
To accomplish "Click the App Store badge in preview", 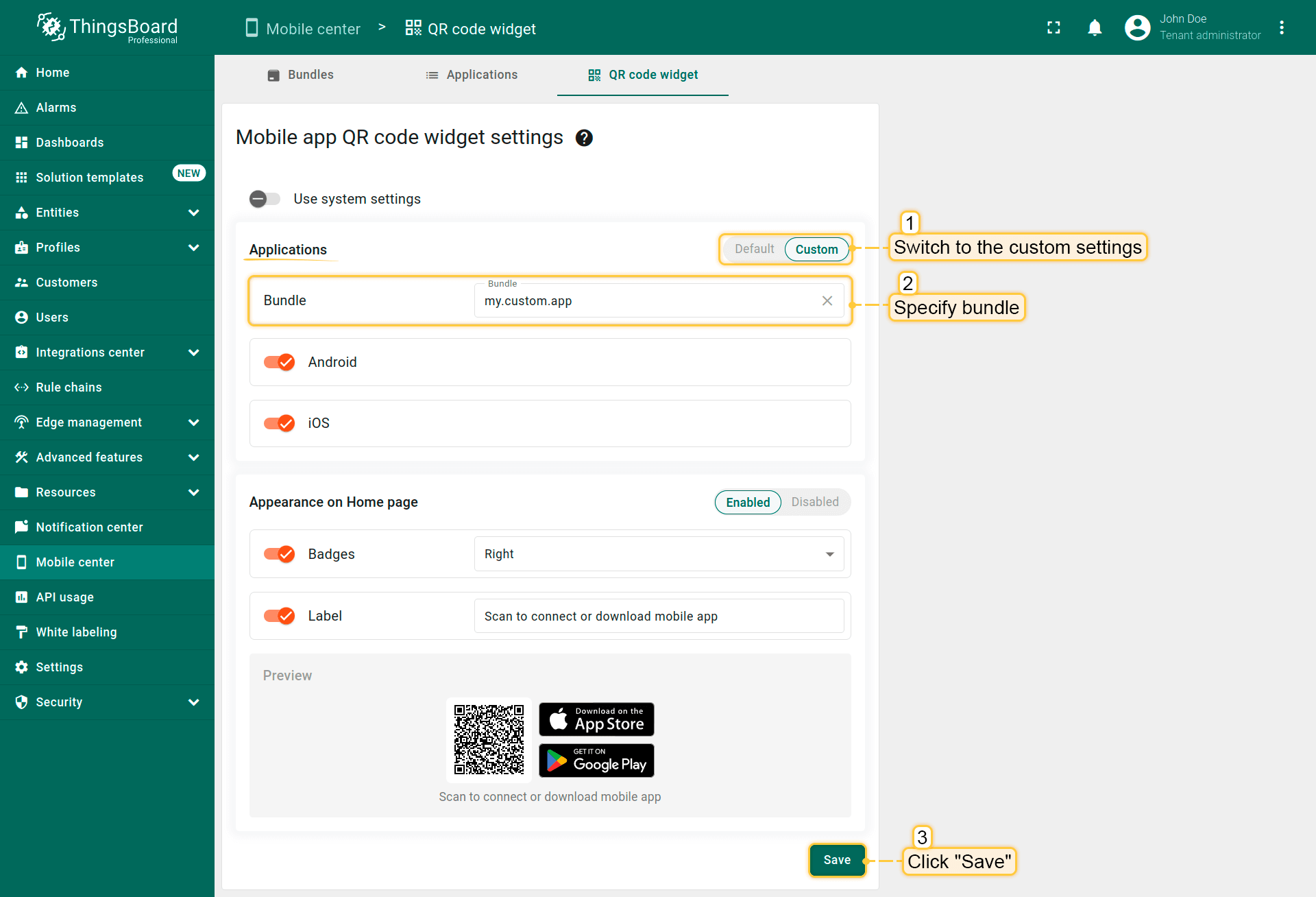I will [596, 719].
